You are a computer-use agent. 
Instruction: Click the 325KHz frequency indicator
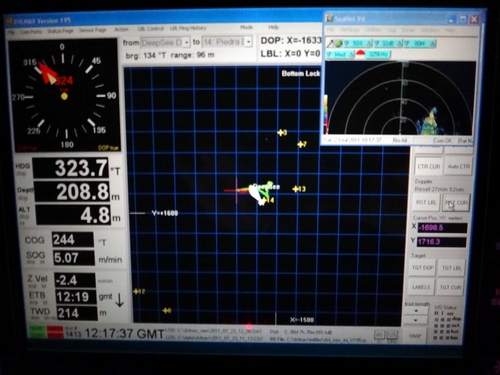(378, 54)
